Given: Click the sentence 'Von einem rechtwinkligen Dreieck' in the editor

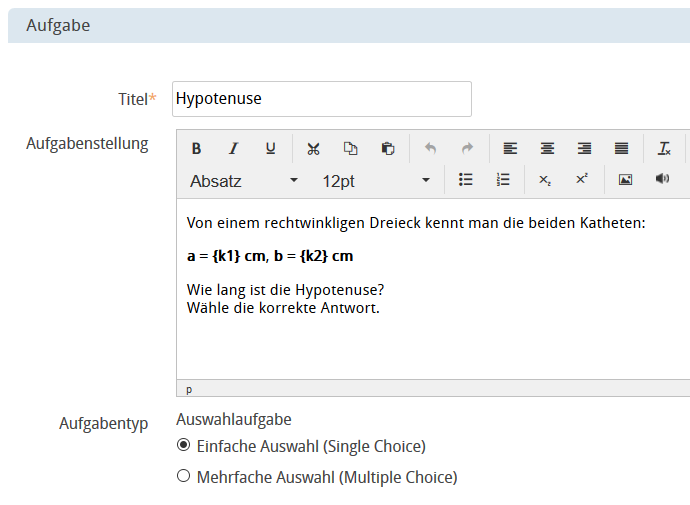Looking at the screenshot, I should point(276,223).
